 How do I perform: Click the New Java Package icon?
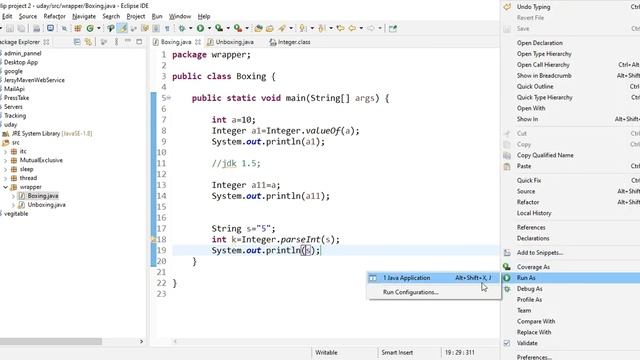(x=78, y=28)
